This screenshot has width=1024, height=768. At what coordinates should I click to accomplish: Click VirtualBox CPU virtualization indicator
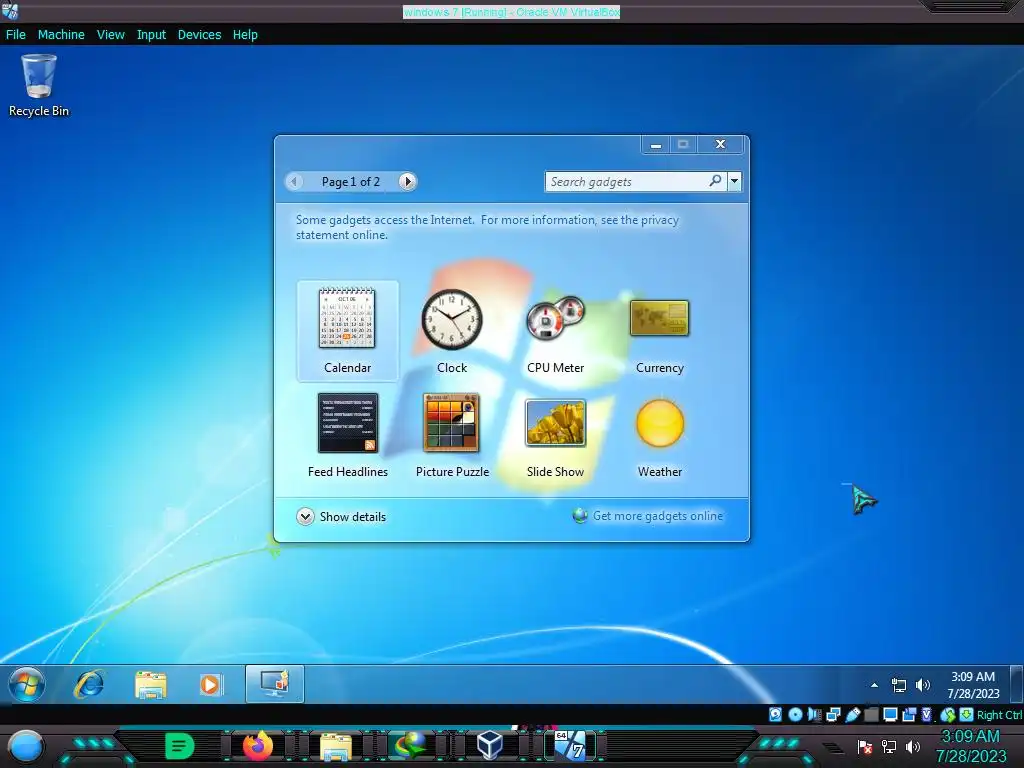tap(927, 714)
